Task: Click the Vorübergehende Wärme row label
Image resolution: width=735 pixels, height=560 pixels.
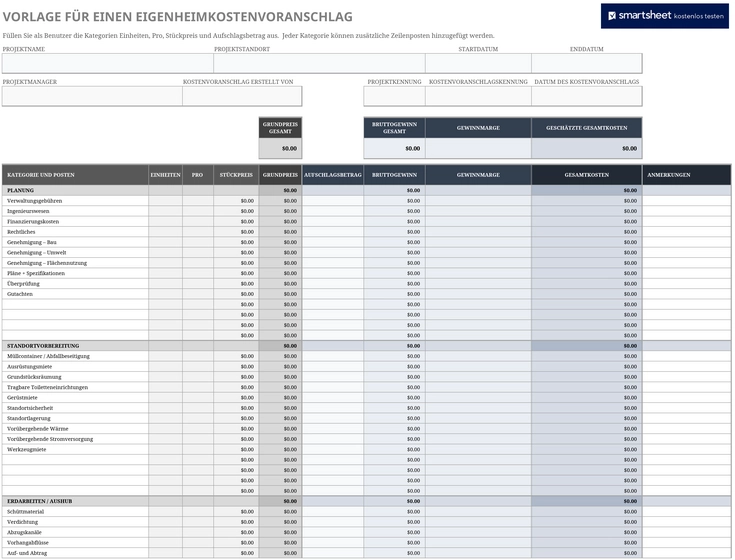Action: point(38,428)
